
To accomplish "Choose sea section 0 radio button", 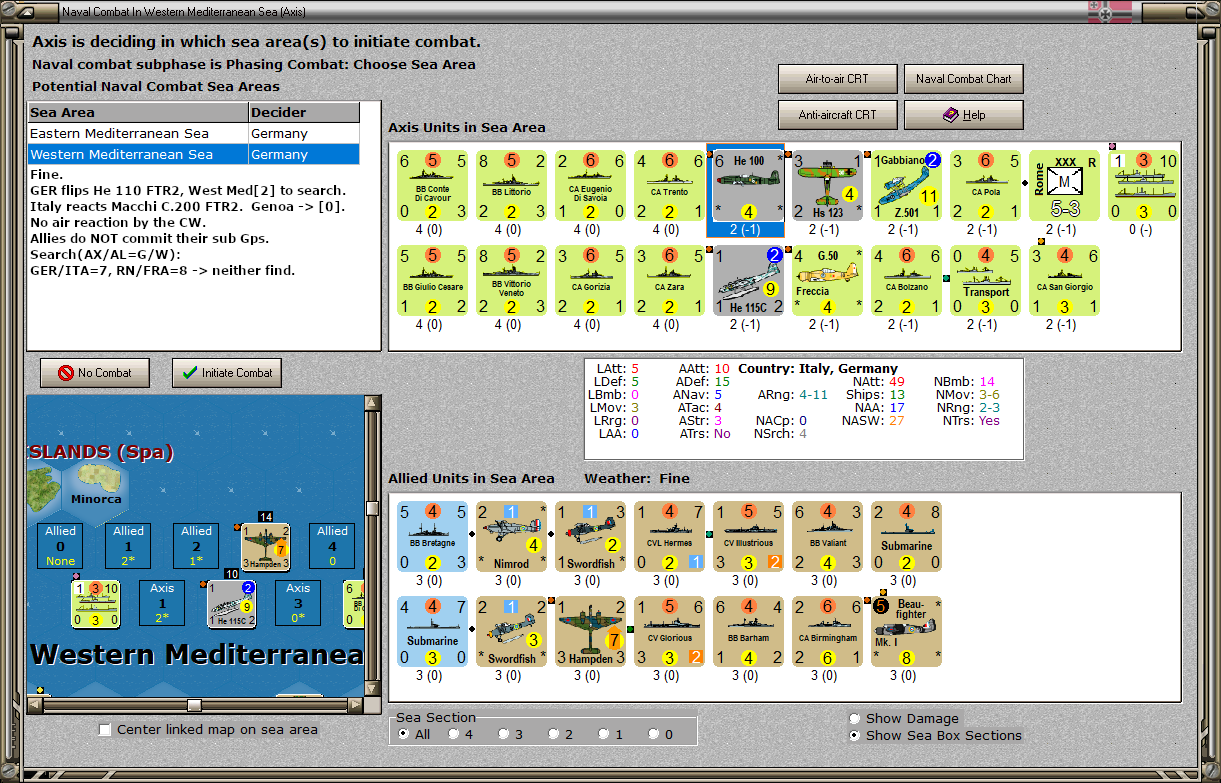I will (x=654, y=734).
